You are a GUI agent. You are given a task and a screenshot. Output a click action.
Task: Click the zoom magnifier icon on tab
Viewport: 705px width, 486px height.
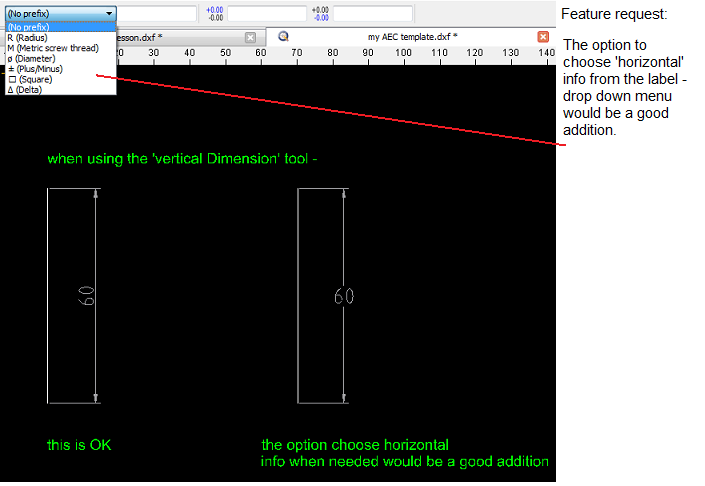point(283,36)
